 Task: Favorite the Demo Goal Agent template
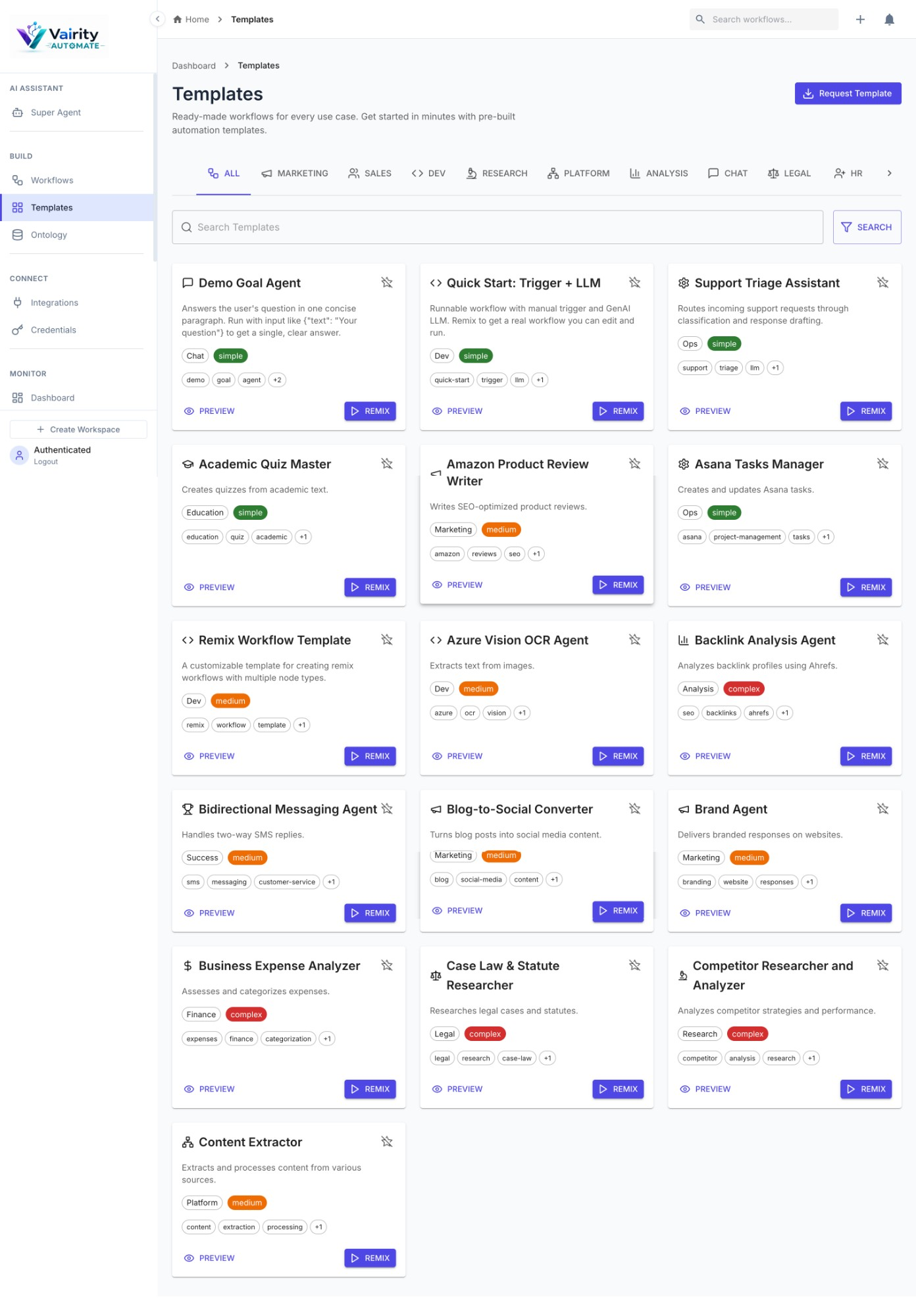(x=387, y=282)
